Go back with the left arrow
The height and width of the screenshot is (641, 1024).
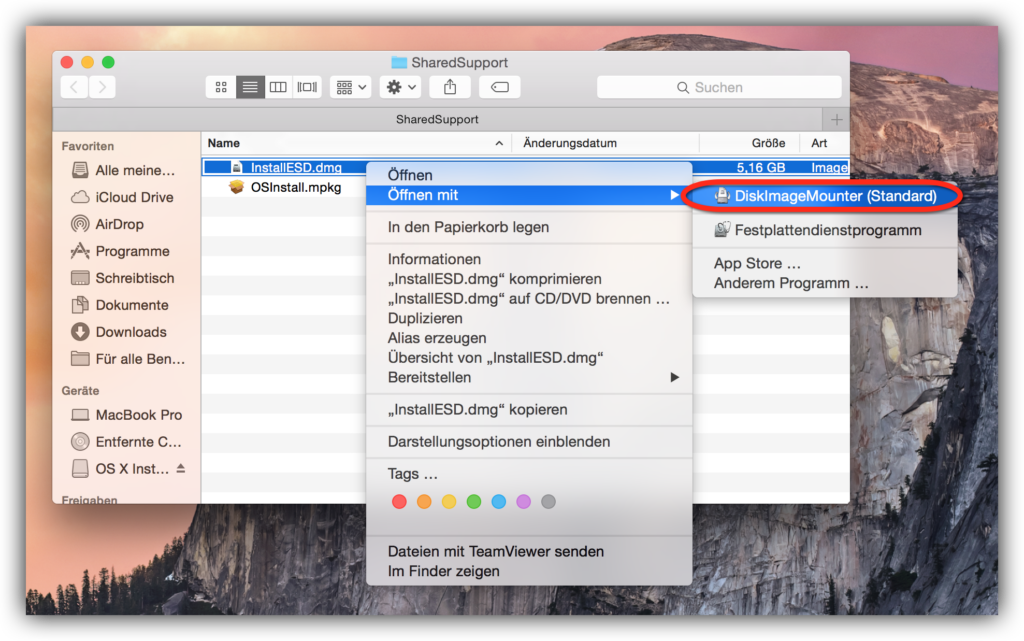(74, 87)
